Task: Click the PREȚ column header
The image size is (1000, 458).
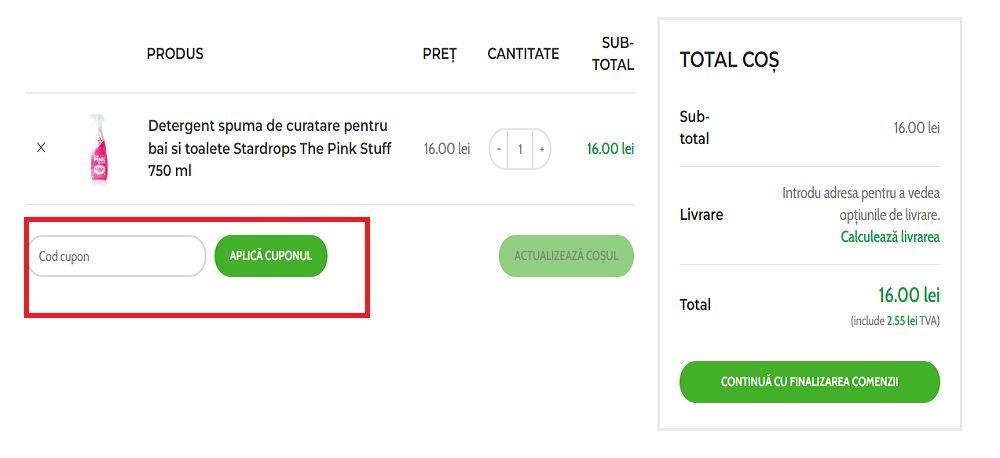Action: pos(439,54)
